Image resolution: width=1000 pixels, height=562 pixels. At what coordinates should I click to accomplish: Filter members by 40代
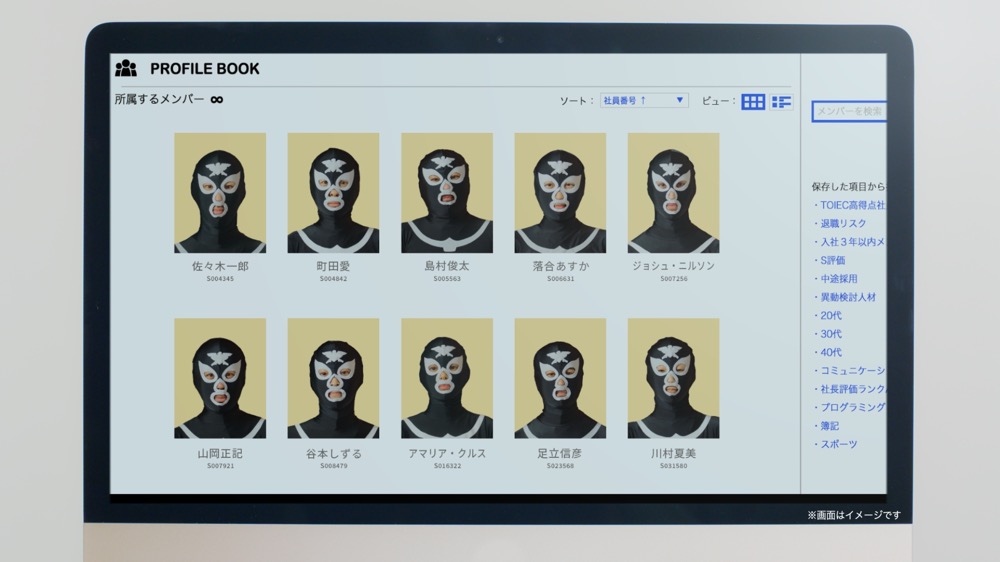(x=830, y=352)
